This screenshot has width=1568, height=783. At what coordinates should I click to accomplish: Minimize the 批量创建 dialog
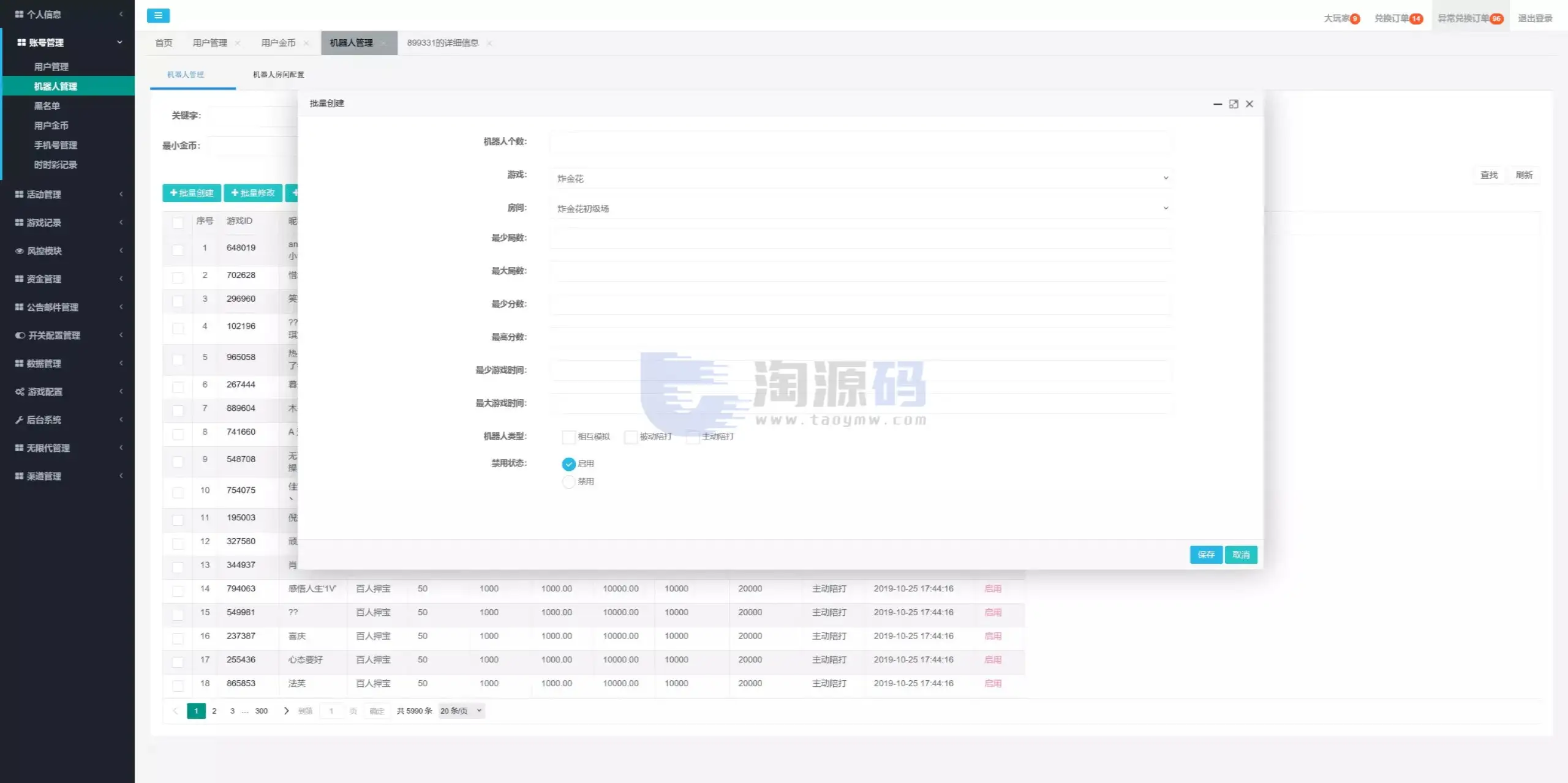click(x=1218, y=104)
